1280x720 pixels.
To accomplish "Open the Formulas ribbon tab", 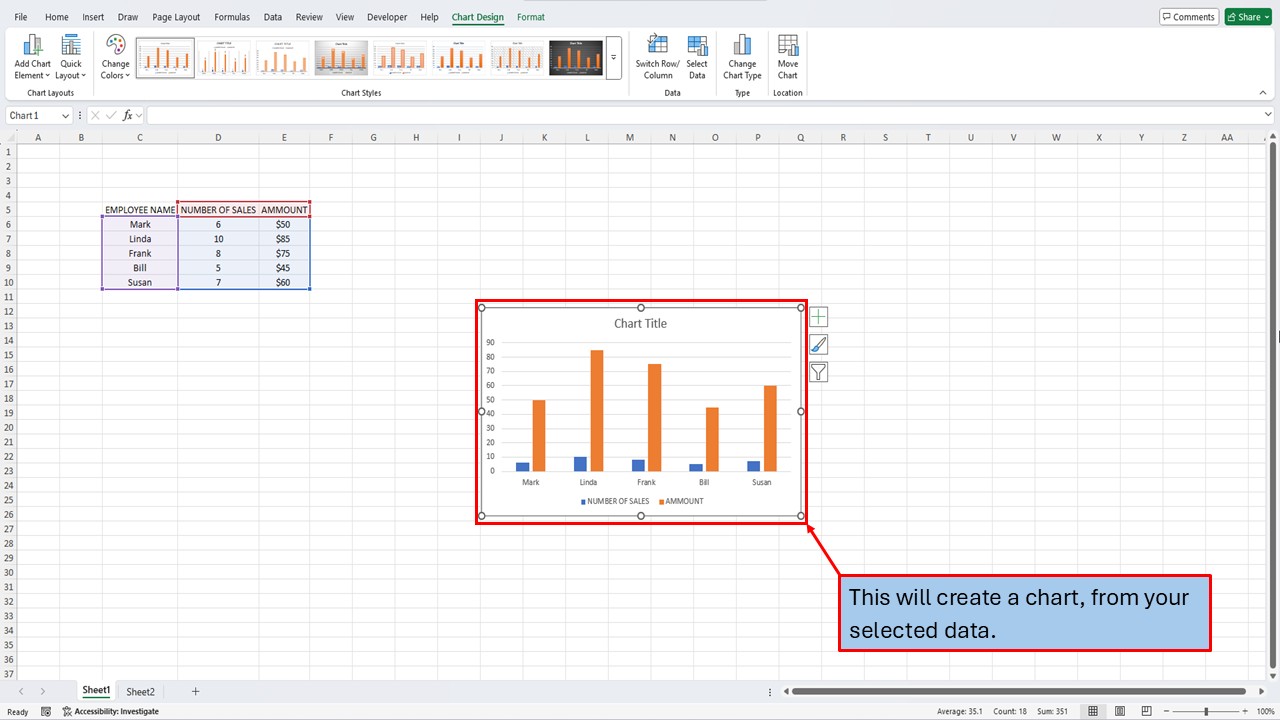I will 231,17.
